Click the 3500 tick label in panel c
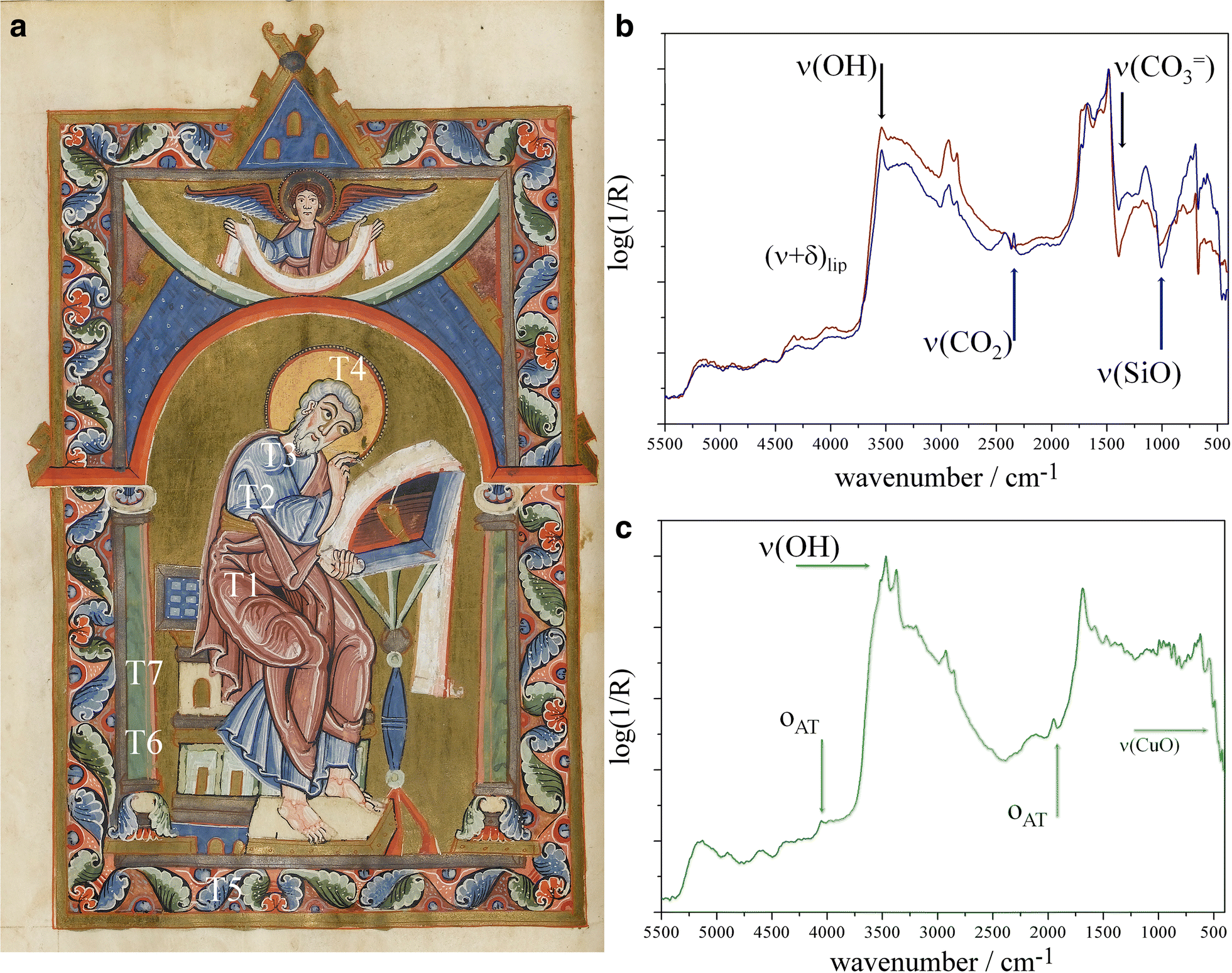Screen dimensions: 1232x973 pyautogui.click(x=882, y=932)
